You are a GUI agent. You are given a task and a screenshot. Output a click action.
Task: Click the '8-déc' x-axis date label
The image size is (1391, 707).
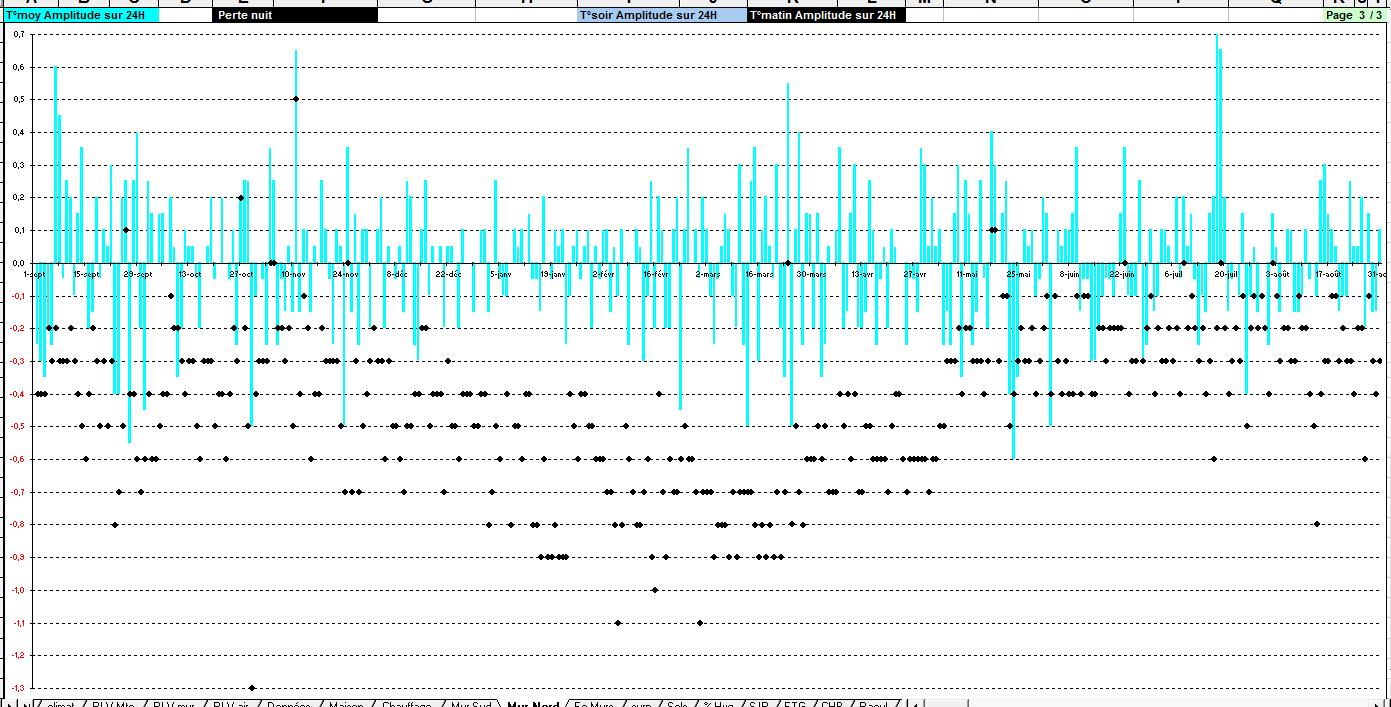[397, 273]
